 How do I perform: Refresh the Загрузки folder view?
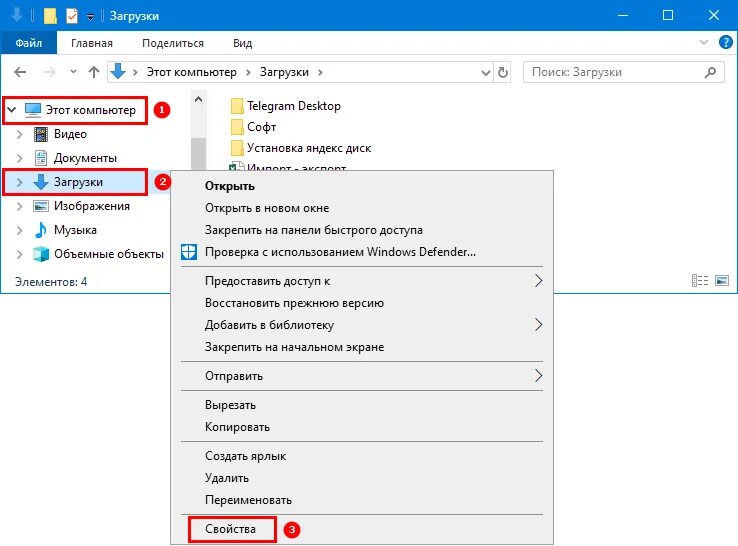[x=502, y=72]
